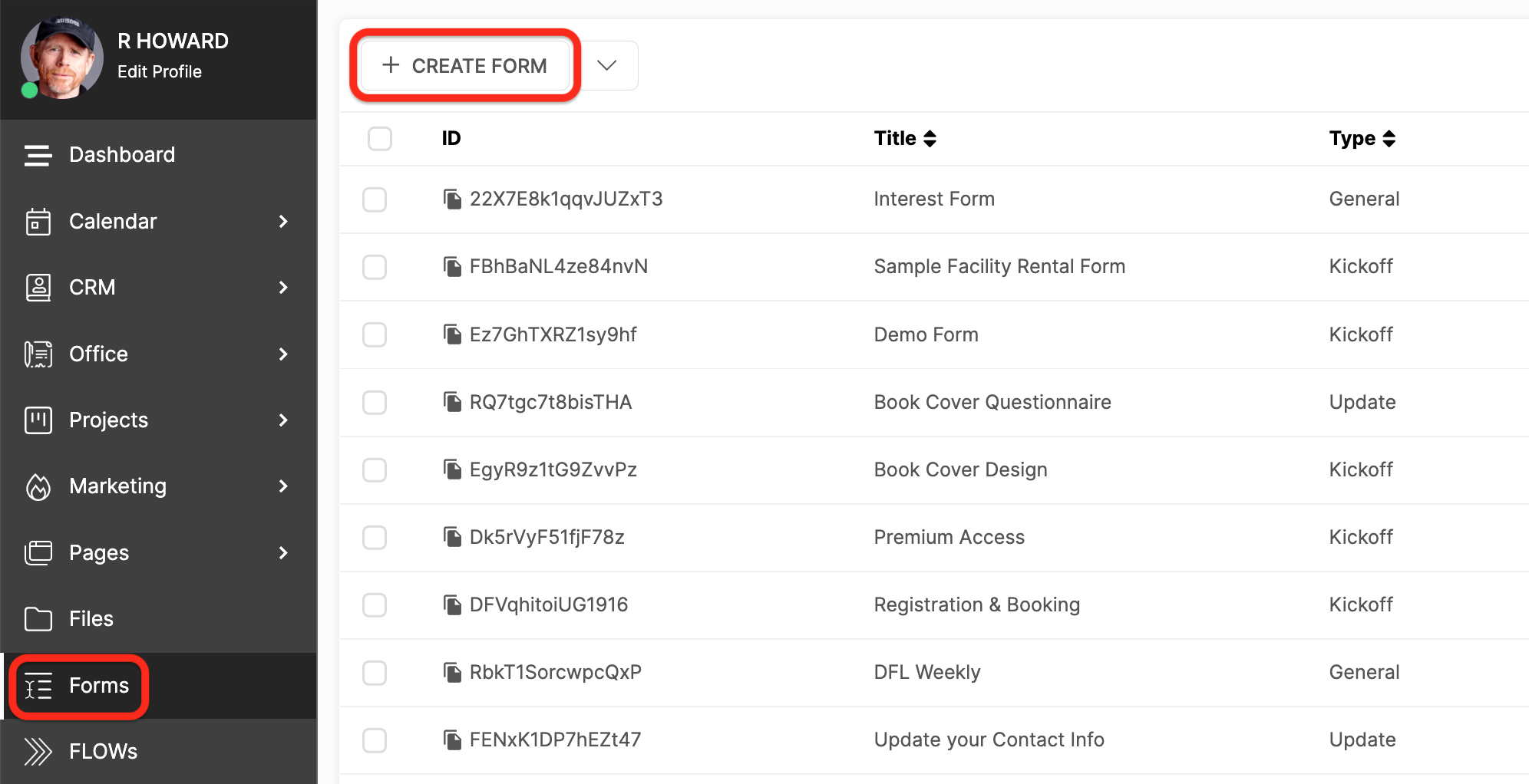Copy ID icon beside DFVqhitoiUG1916
The width and height of the screenshot is (1529, 784).
(x=452, y=604)
